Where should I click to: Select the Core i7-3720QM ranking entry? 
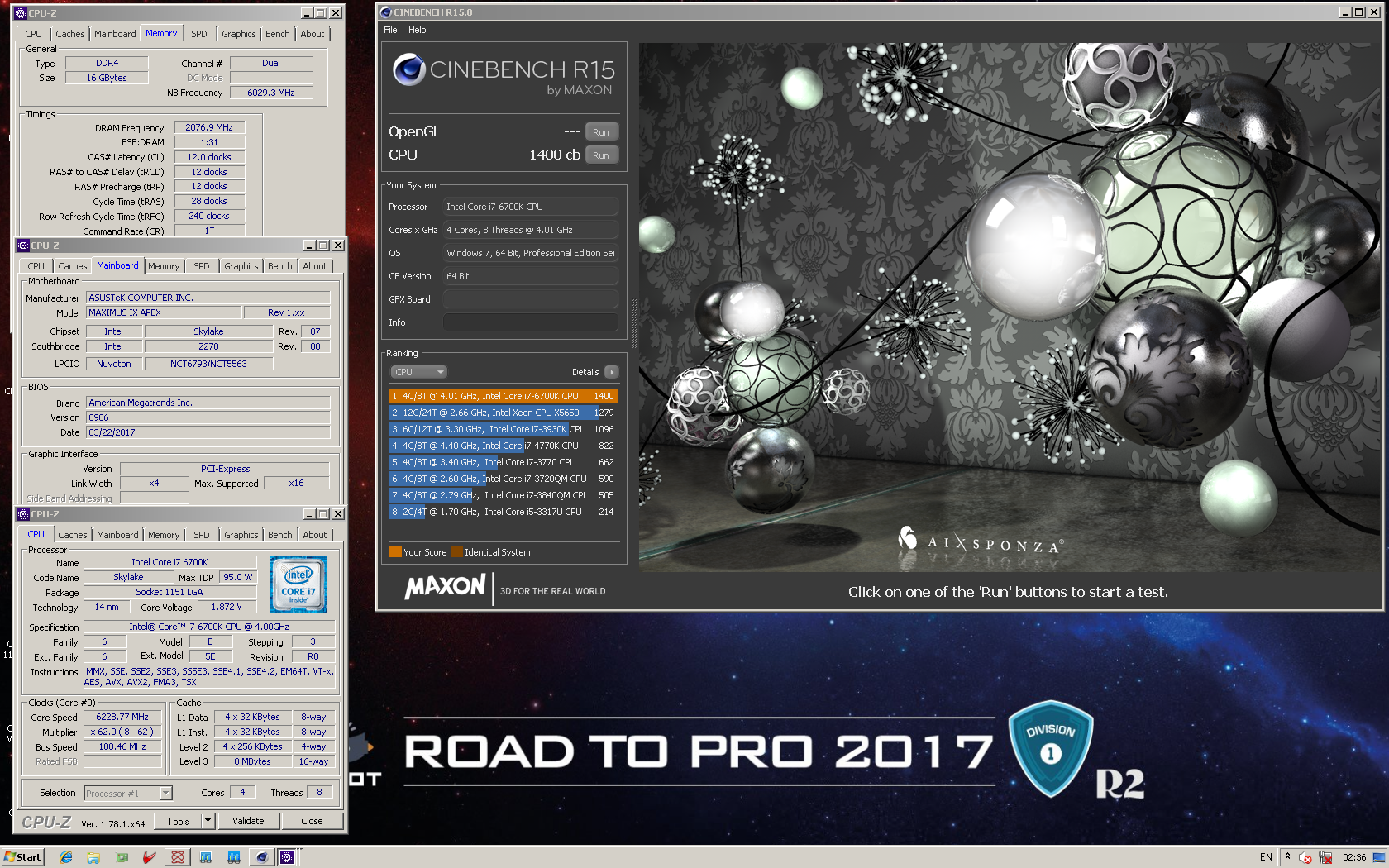[x=504, y=479]
